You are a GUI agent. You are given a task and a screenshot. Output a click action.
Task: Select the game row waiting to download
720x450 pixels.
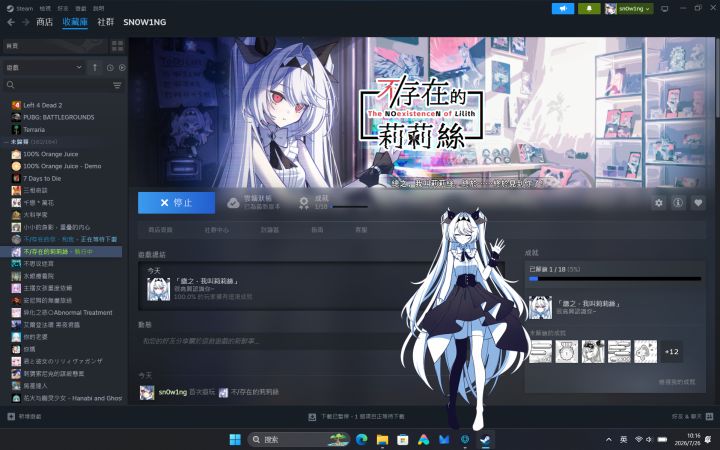(62, 239)
